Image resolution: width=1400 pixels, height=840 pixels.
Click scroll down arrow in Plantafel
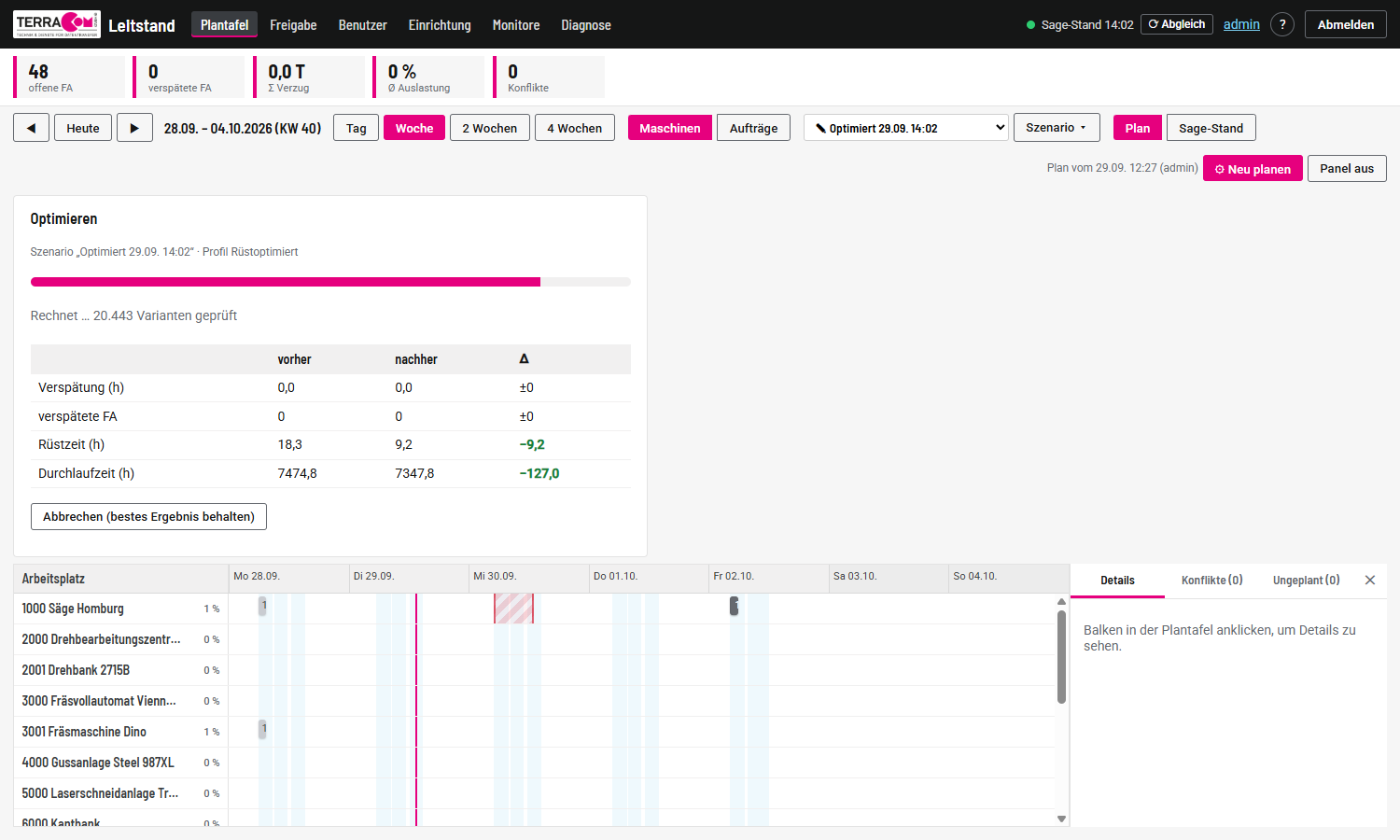[1061, 819]
